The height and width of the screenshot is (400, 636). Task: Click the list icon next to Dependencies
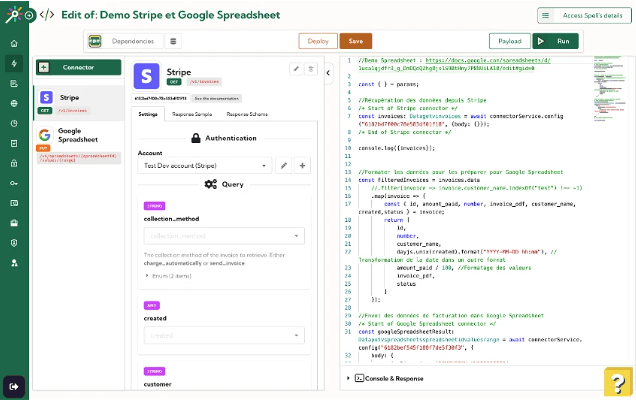173,41
